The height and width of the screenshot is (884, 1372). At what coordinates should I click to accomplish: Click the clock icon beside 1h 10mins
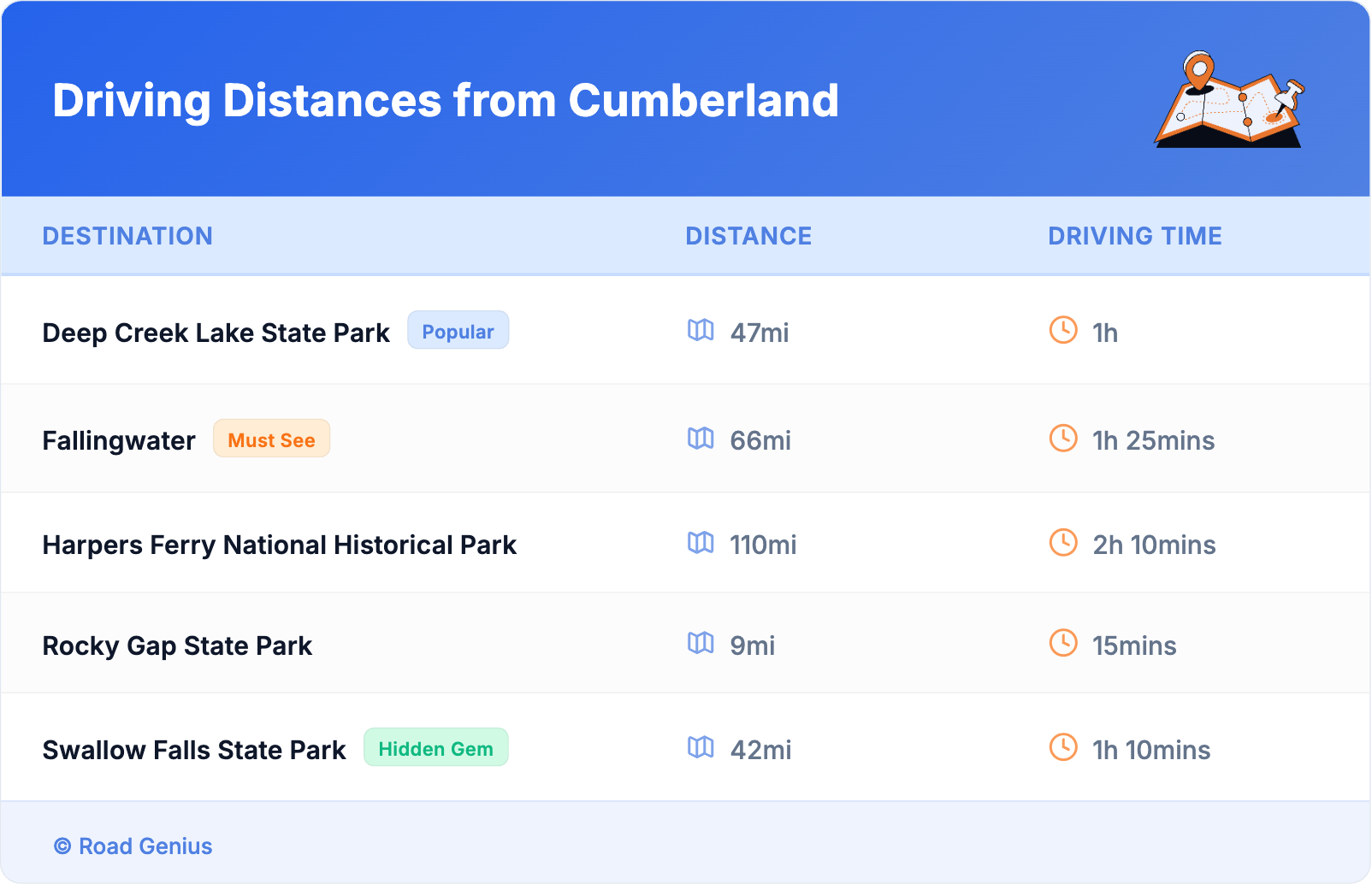tap(1063, 748)
